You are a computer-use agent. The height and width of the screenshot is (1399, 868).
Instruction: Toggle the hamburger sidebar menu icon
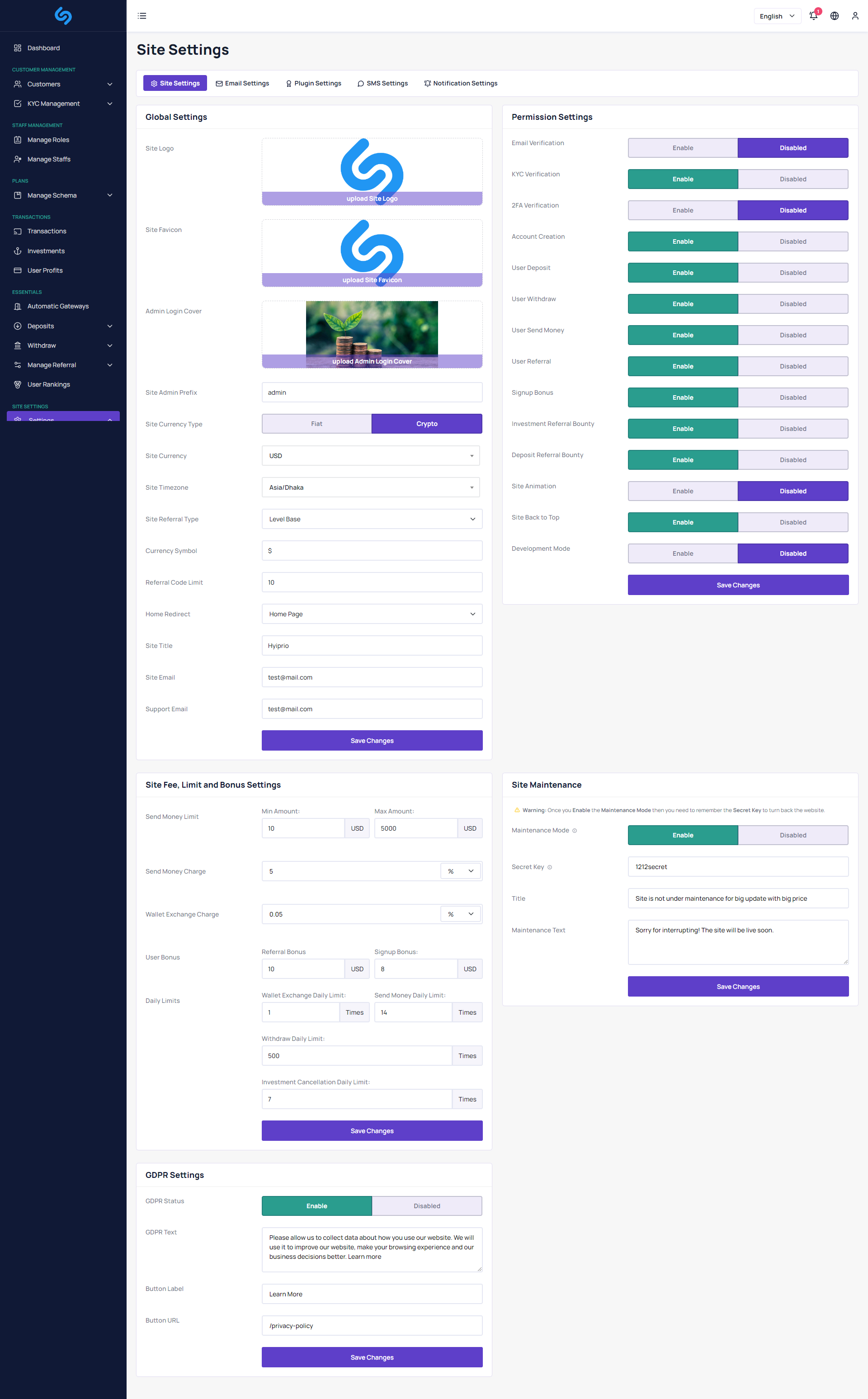[142, 16]
